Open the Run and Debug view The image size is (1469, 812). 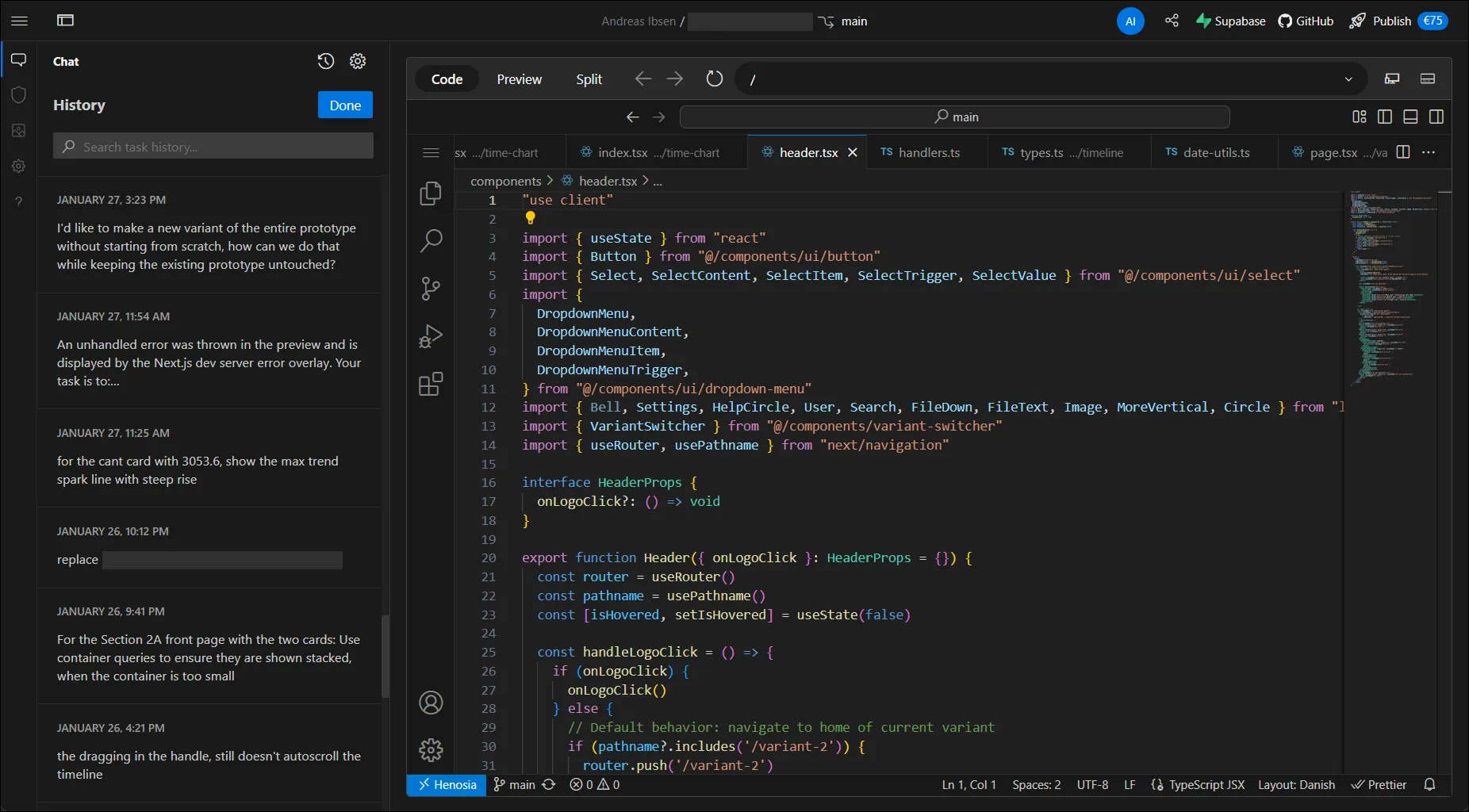tap(431, 336)
